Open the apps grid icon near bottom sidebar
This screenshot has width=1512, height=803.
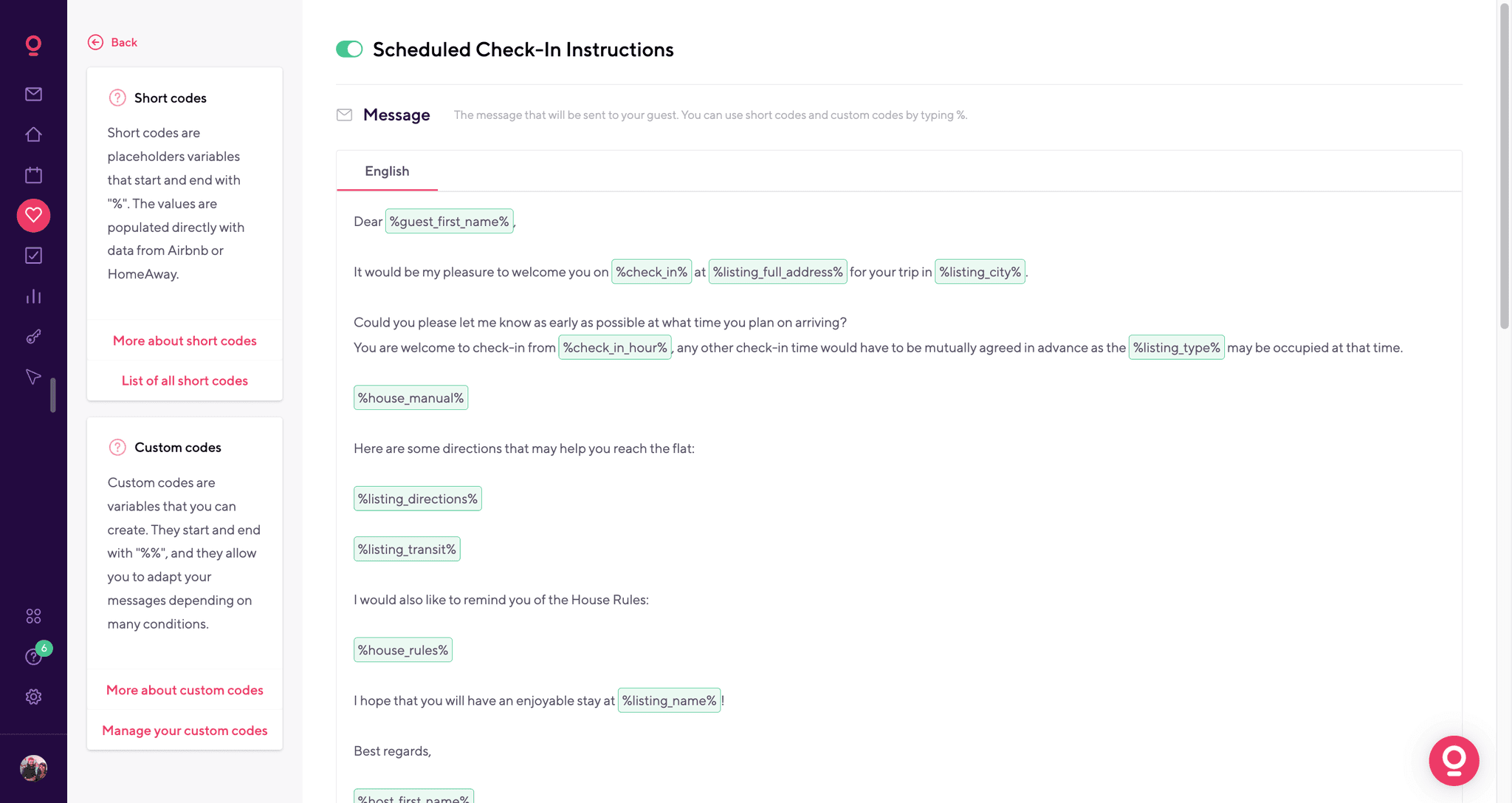[33, 616]
